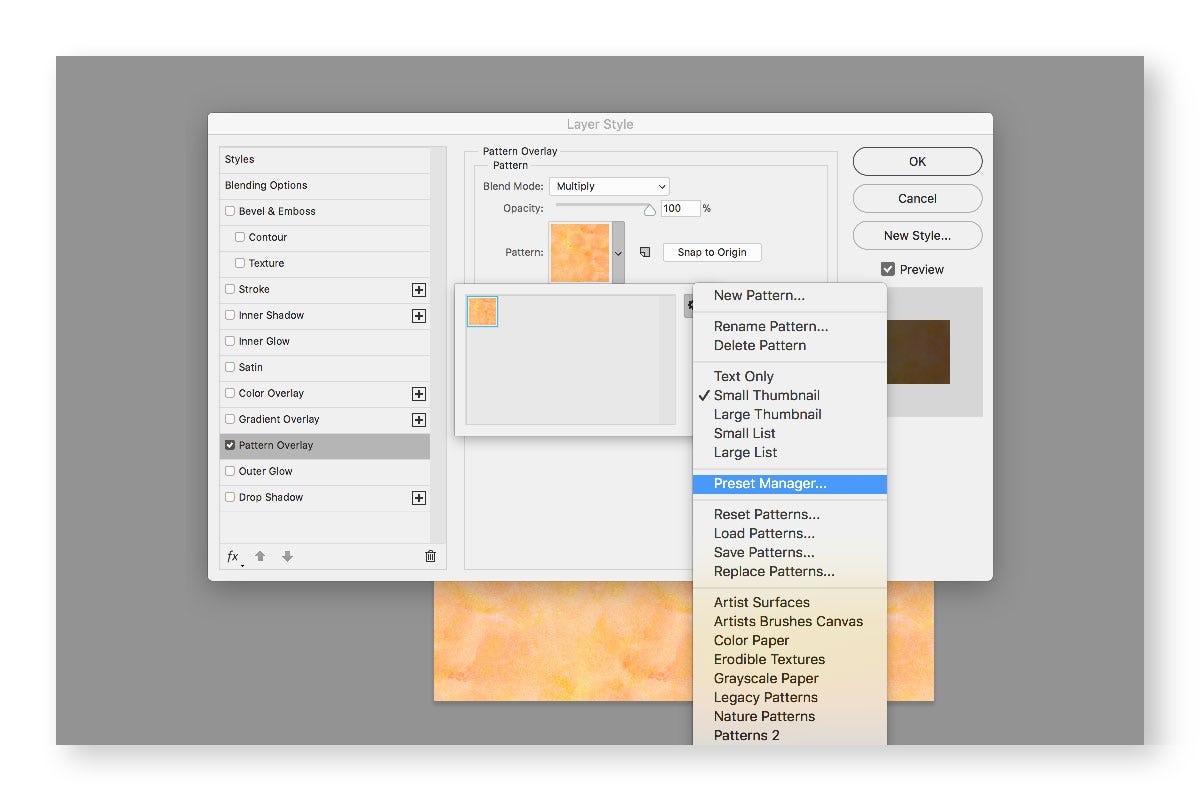Uncheck the Pattern Overlay checkbox

click(230, 445)
